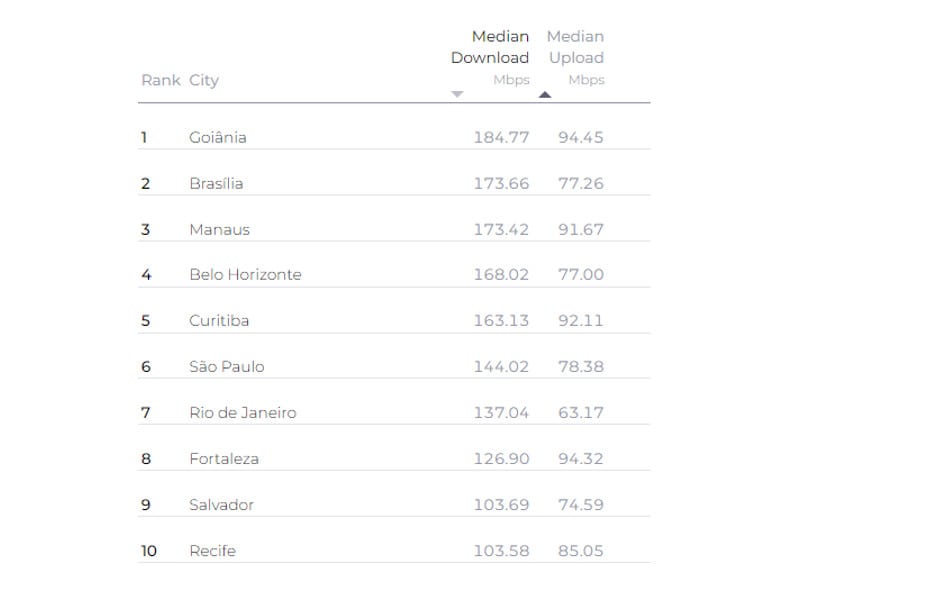Open the Salvador city row
Image resolution: width=936 pixels, height=600 pixels.
pyautogui.click(x=394, y=504)
